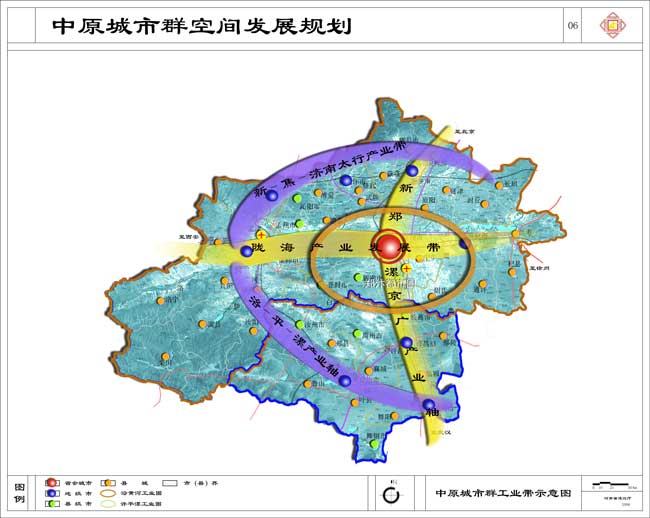Click the green county-level city symbol in legend
This screenshot has width=650, height=518.
[x=50, y=504]
